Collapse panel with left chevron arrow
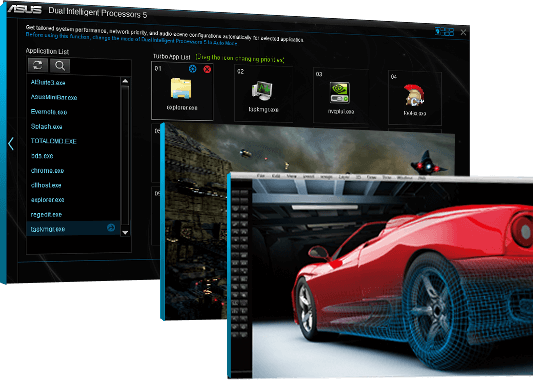This screenshot has height=380, width=533. [x=11, y=144]
